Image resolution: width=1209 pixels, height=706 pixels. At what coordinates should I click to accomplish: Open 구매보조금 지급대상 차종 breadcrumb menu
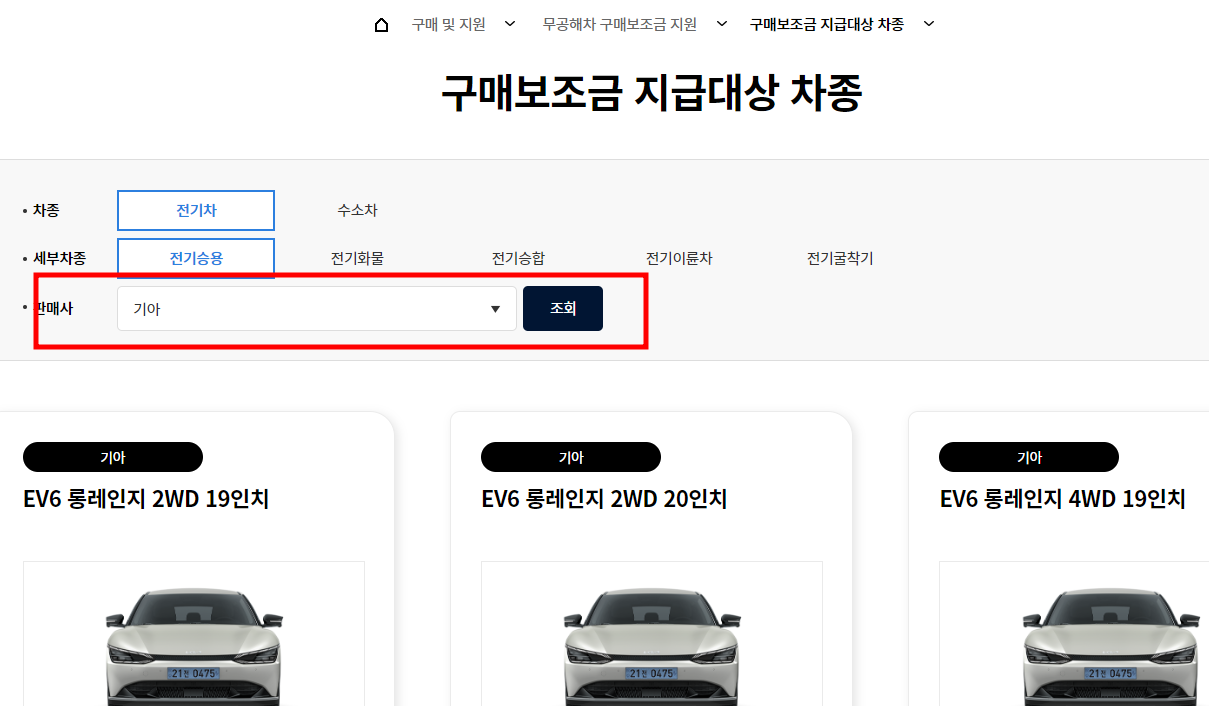[826, 24]
